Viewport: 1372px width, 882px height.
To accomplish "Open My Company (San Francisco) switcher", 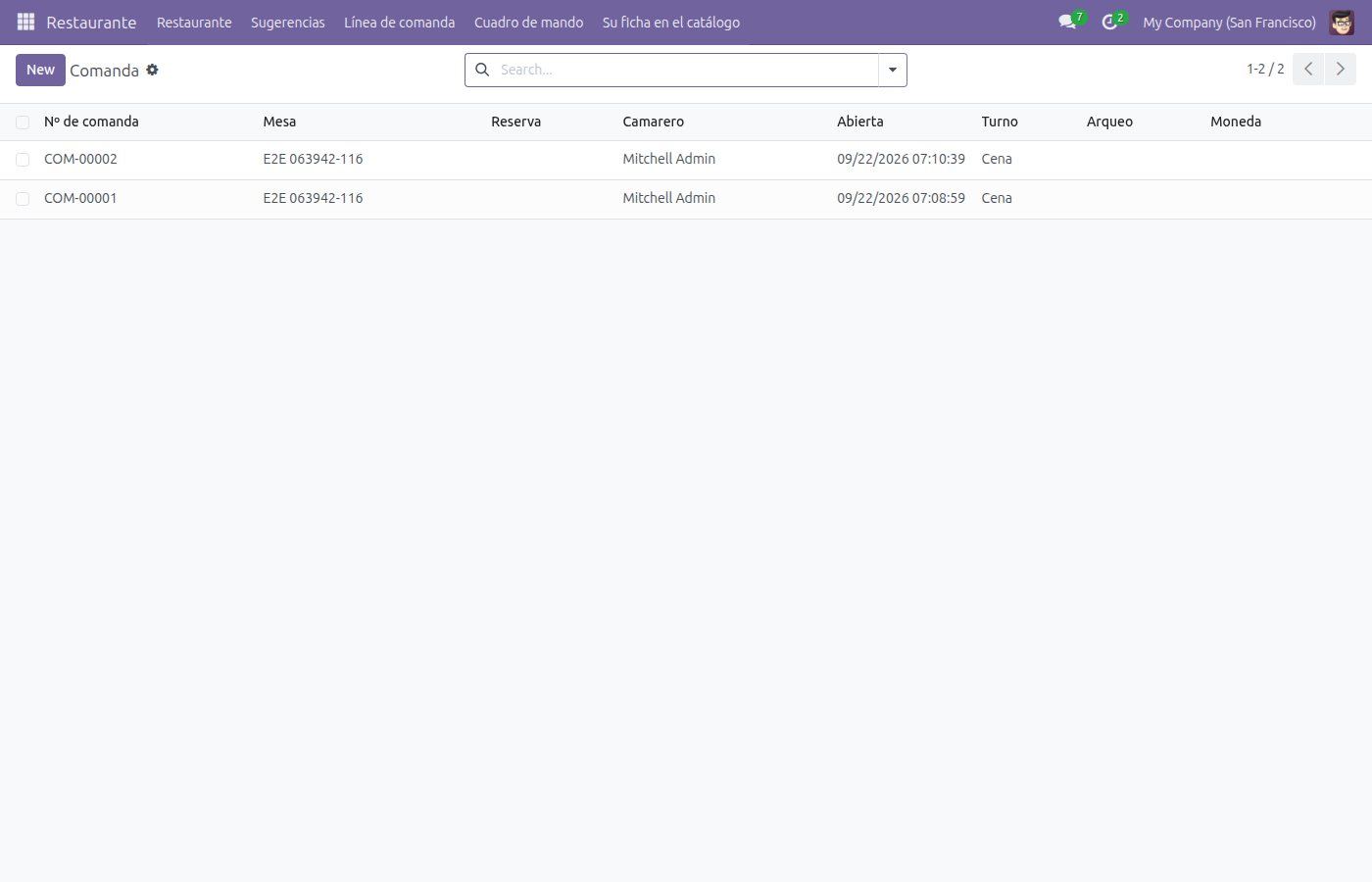I will [1229, 22].
